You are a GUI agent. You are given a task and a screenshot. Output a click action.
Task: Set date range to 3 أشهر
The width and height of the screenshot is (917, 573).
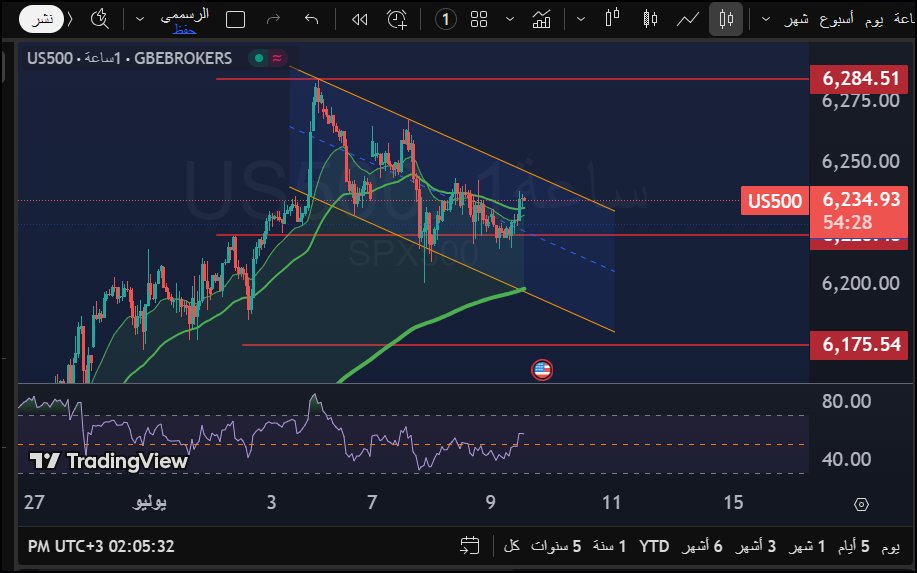point(756,546)
